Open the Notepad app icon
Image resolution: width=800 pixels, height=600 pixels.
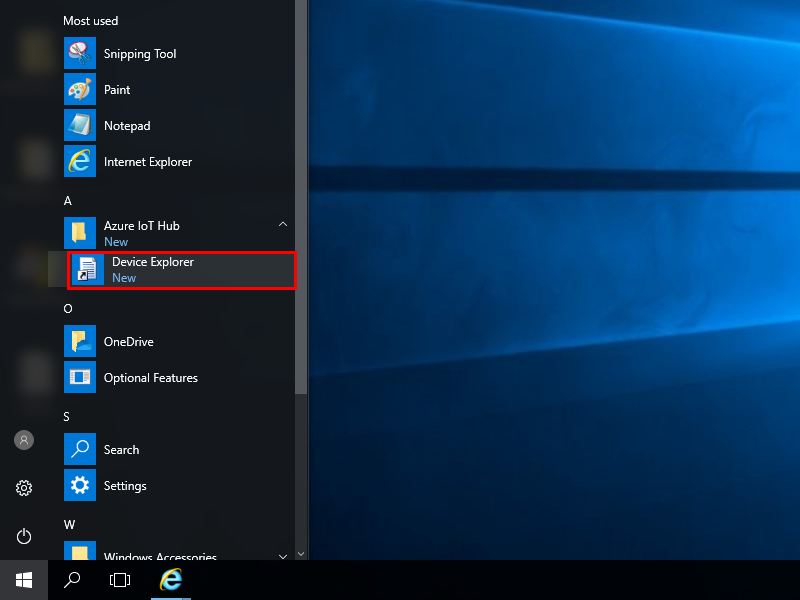[80, 126]
